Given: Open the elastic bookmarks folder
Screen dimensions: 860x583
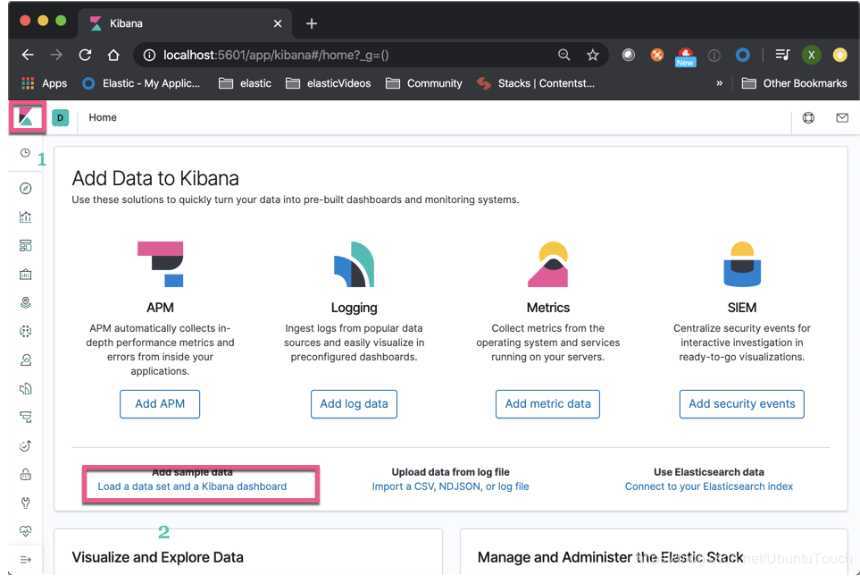Looking at the screenshot, I should [245, 83].
